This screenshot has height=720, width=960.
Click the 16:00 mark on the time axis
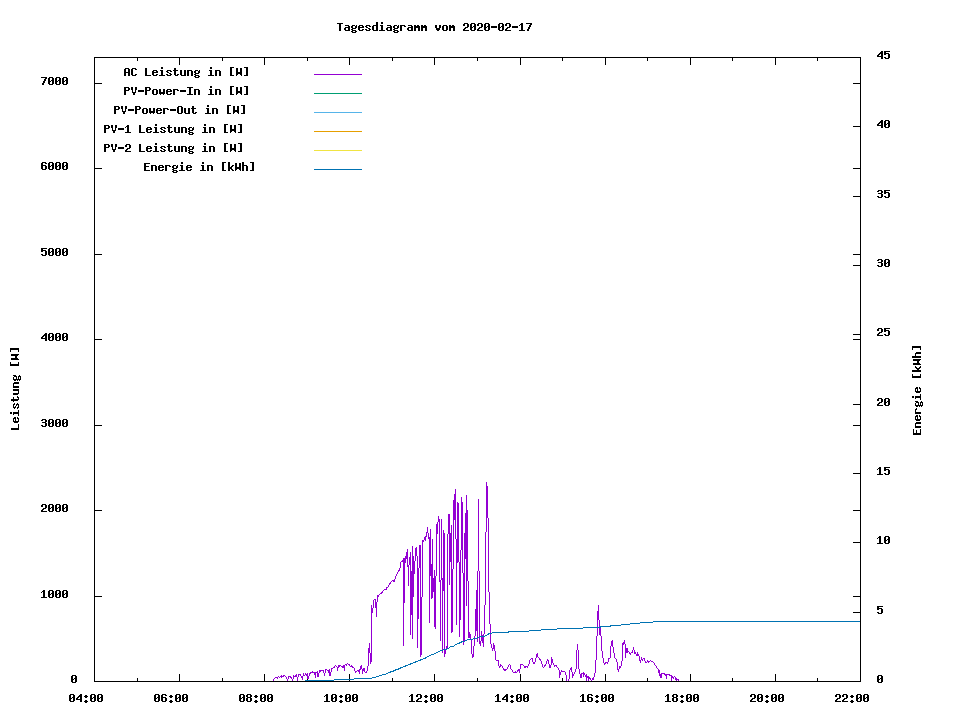pyautogui.click(x=597, y=698)
